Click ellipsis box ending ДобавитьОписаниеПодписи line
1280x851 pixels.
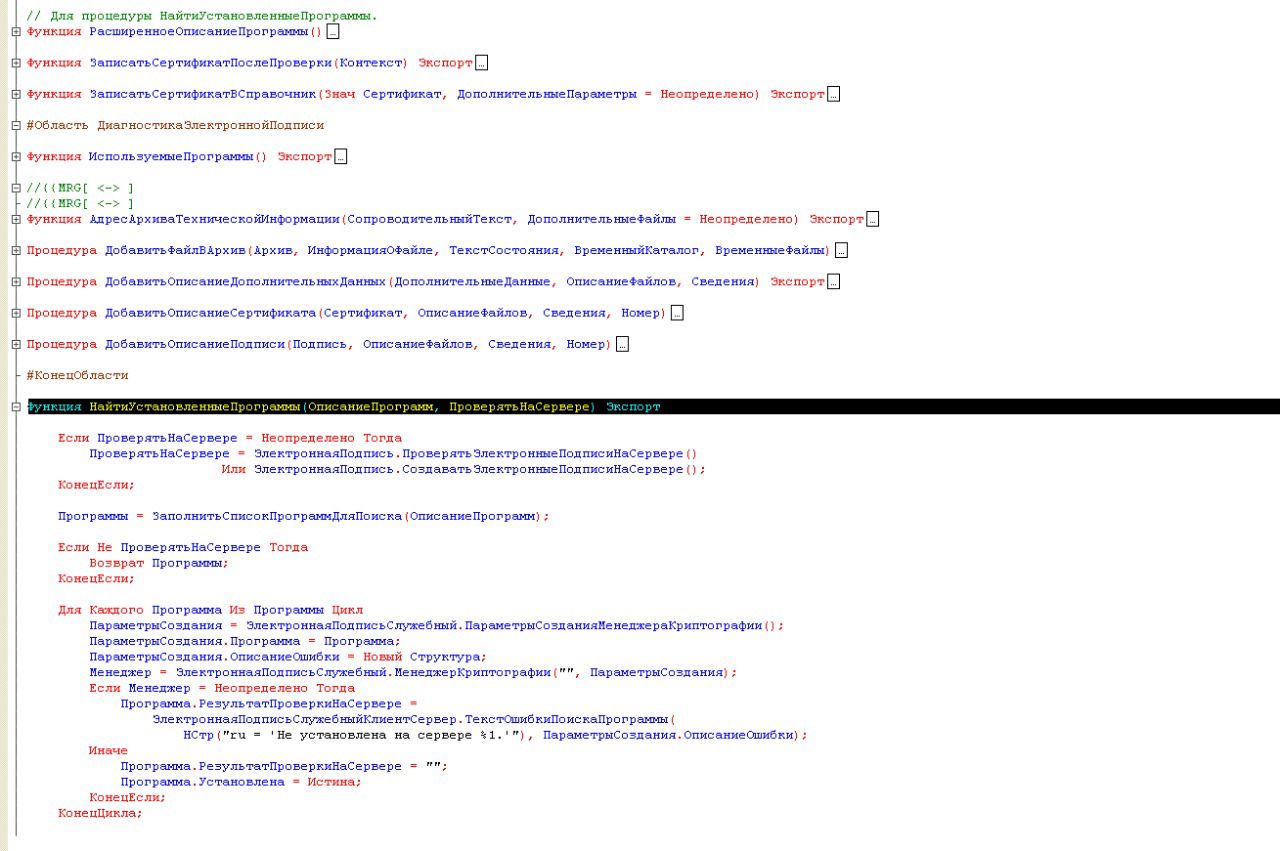(x=622, y=344)
